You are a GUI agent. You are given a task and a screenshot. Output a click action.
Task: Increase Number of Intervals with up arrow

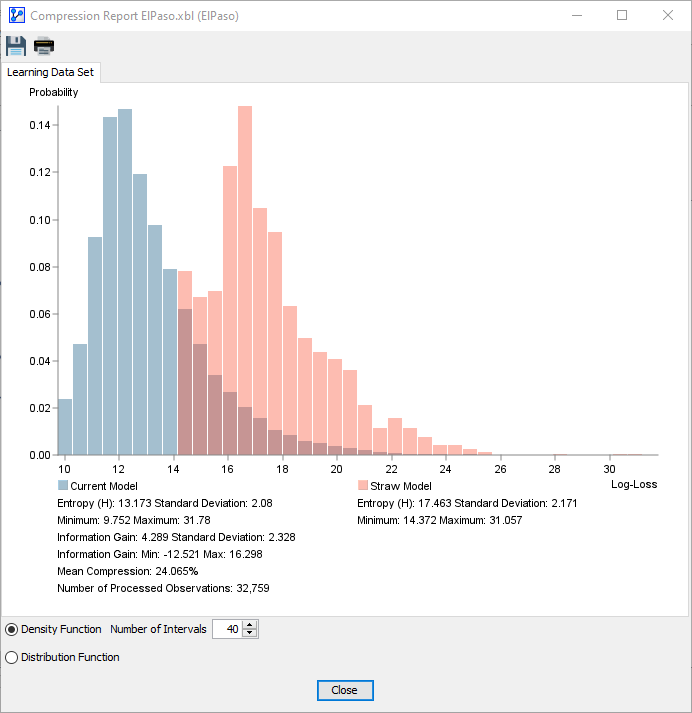(250, 625)
